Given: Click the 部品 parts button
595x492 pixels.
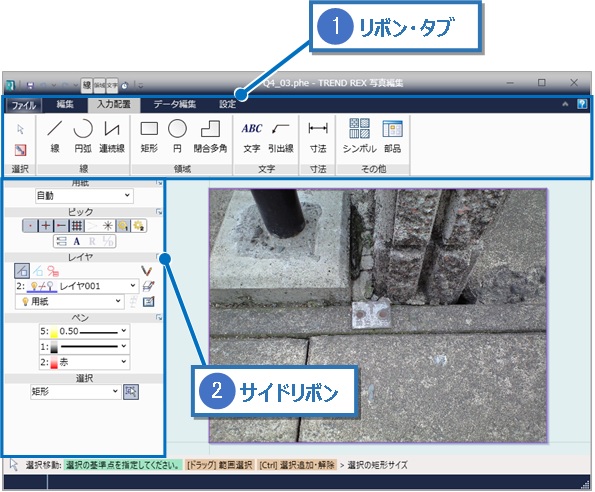Looking at the screenshot, I should tap(392, 136).
